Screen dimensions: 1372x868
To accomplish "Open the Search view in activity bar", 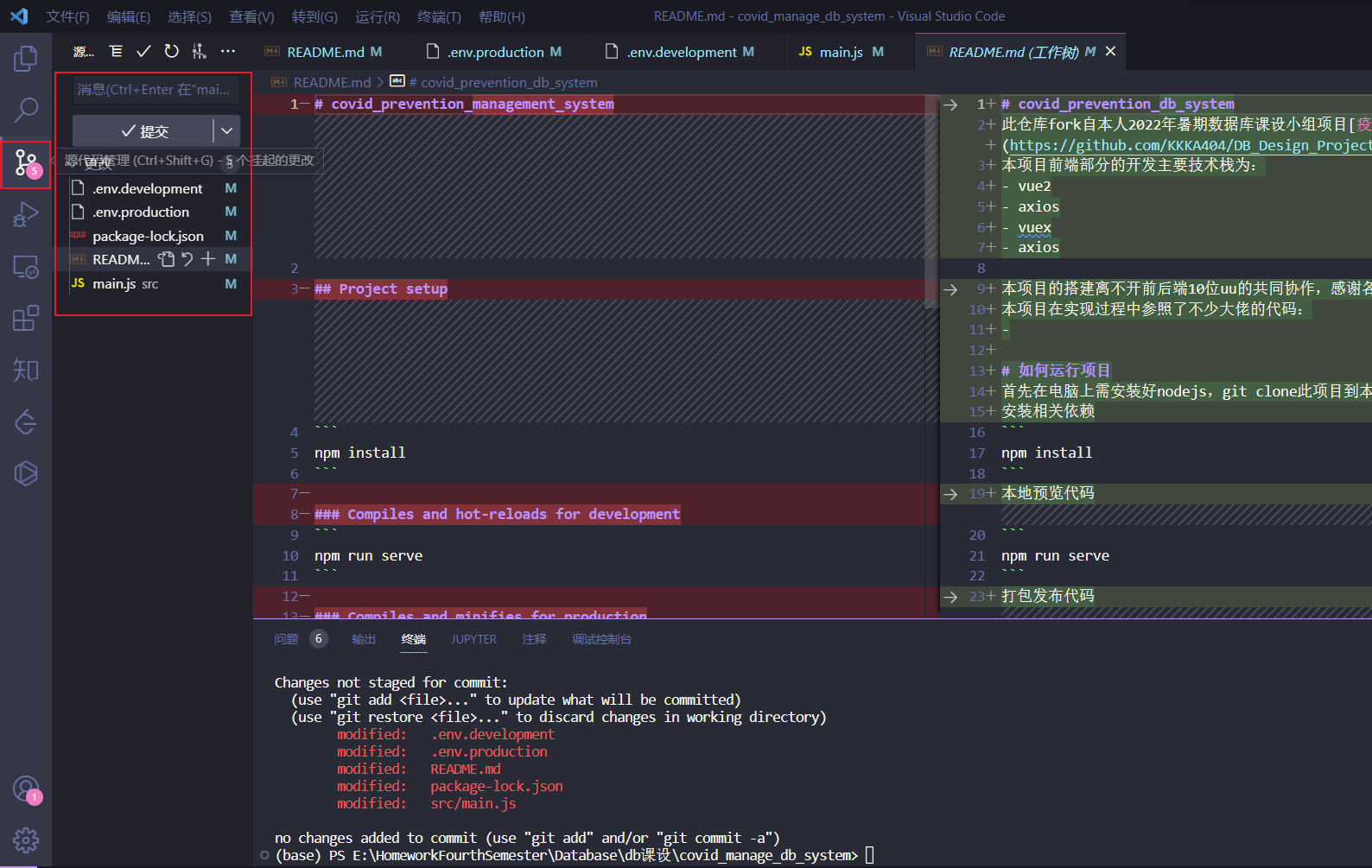I will [x=26, y=111].
